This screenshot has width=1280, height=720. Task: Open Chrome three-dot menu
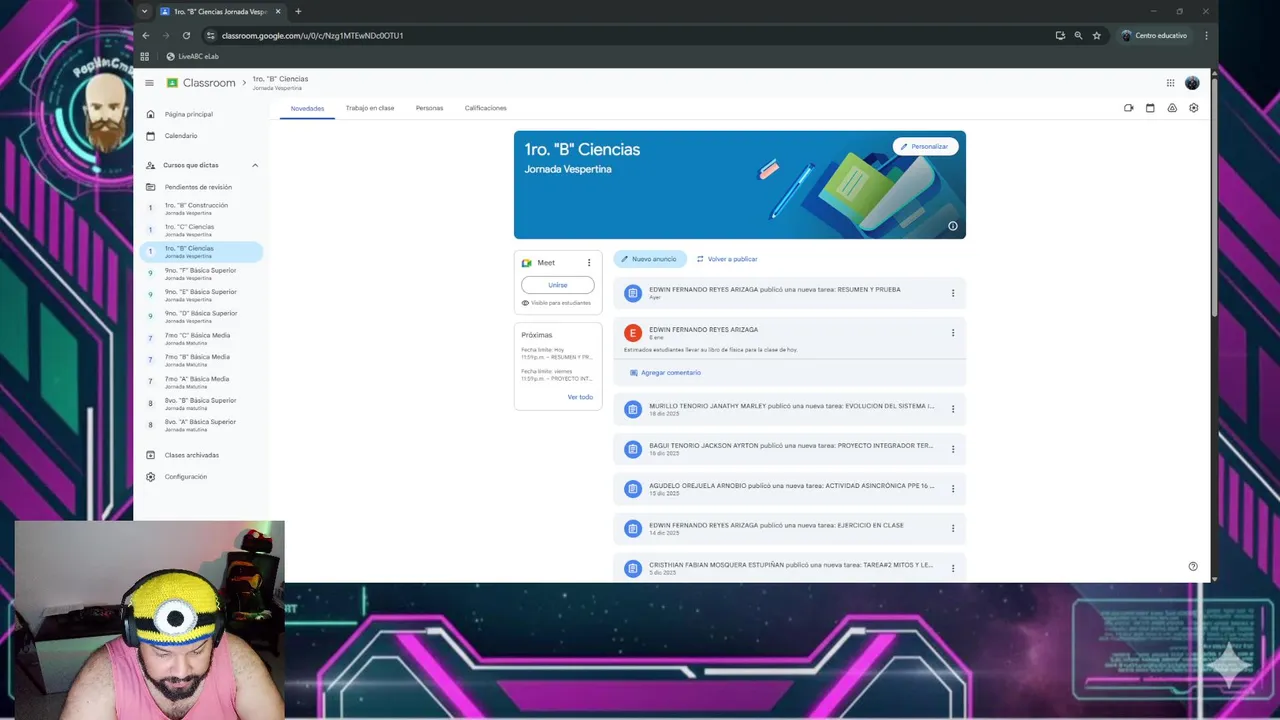[1206, 35]
